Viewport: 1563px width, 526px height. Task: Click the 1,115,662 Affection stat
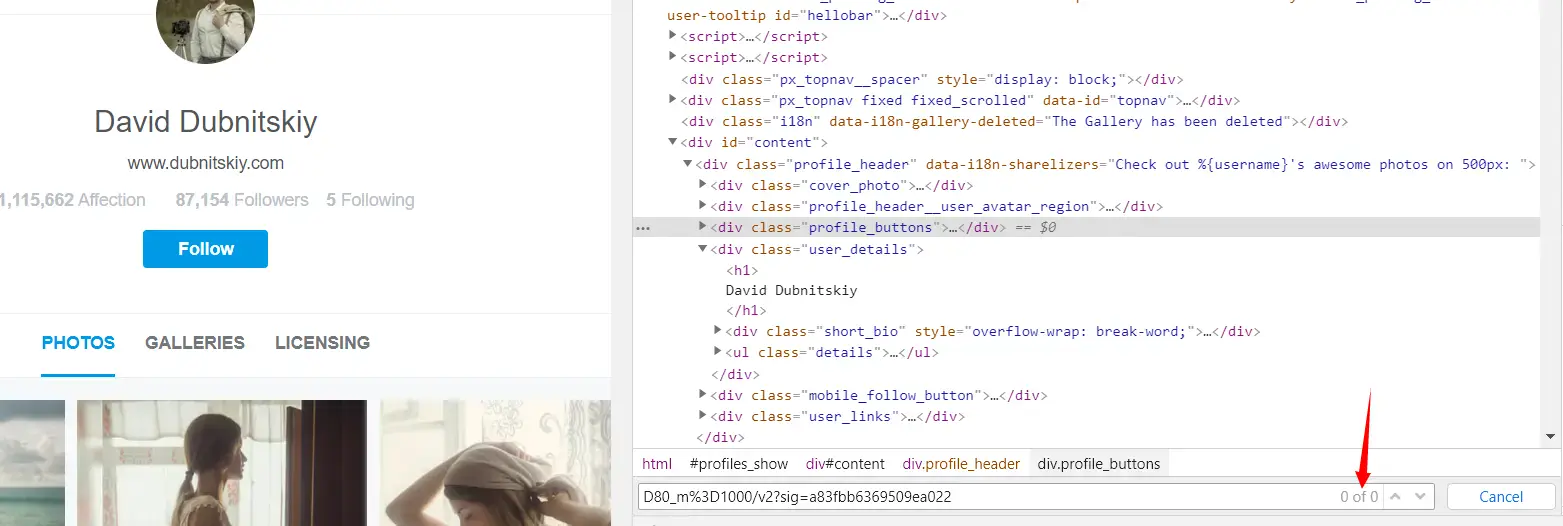(72, 200)
